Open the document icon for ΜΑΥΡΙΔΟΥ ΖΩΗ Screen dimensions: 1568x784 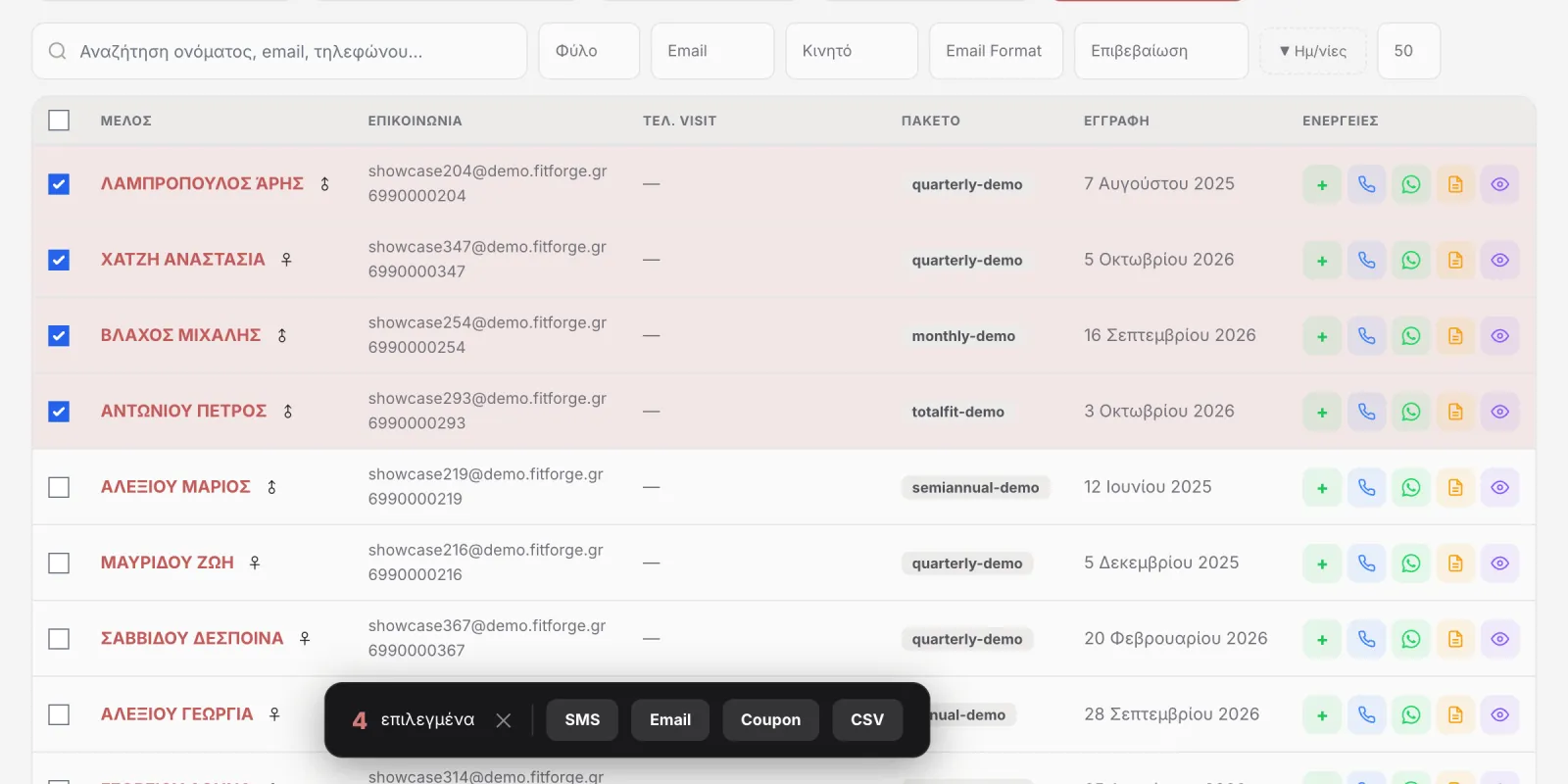tap(1455, 563)
